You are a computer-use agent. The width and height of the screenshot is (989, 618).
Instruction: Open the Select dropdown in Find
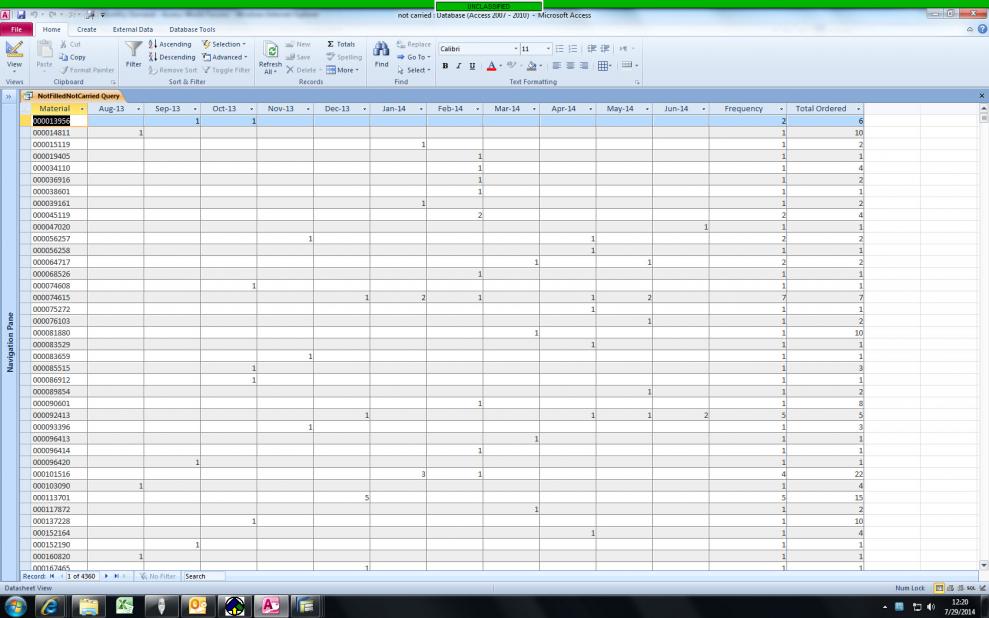tap(414, 70)
